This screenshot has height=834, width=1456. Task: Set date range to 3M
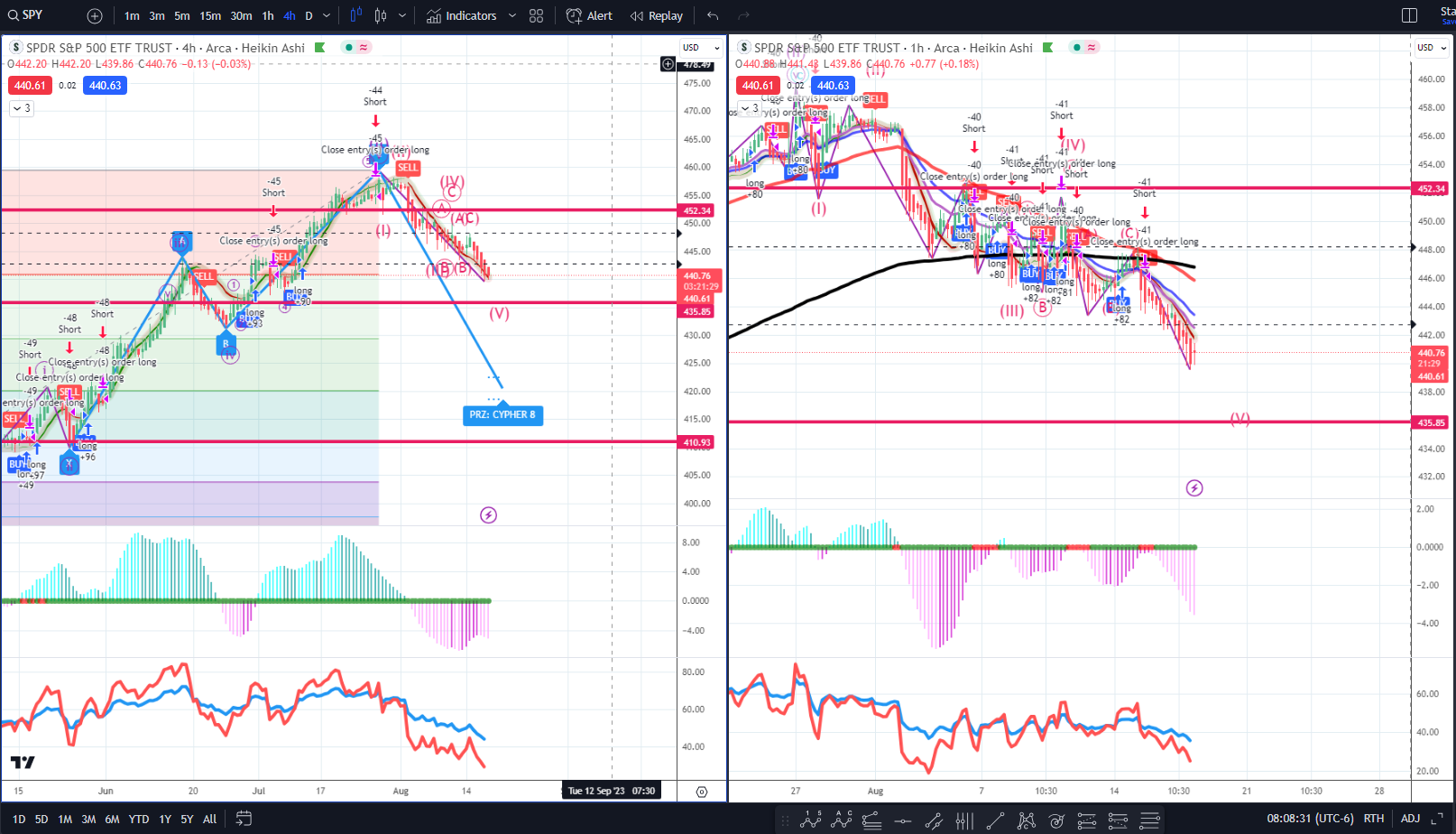[x=88, y=819]
